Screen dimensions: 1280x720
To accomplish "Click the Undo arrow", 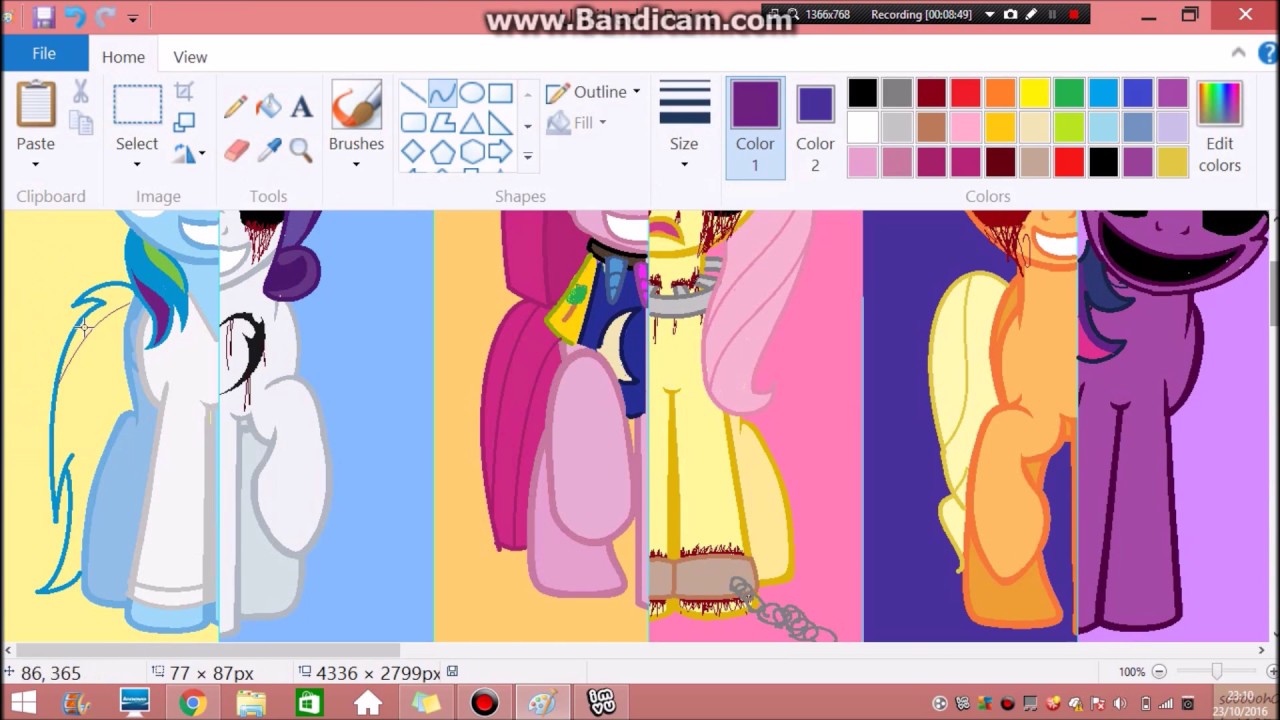I will coord(75,16).
